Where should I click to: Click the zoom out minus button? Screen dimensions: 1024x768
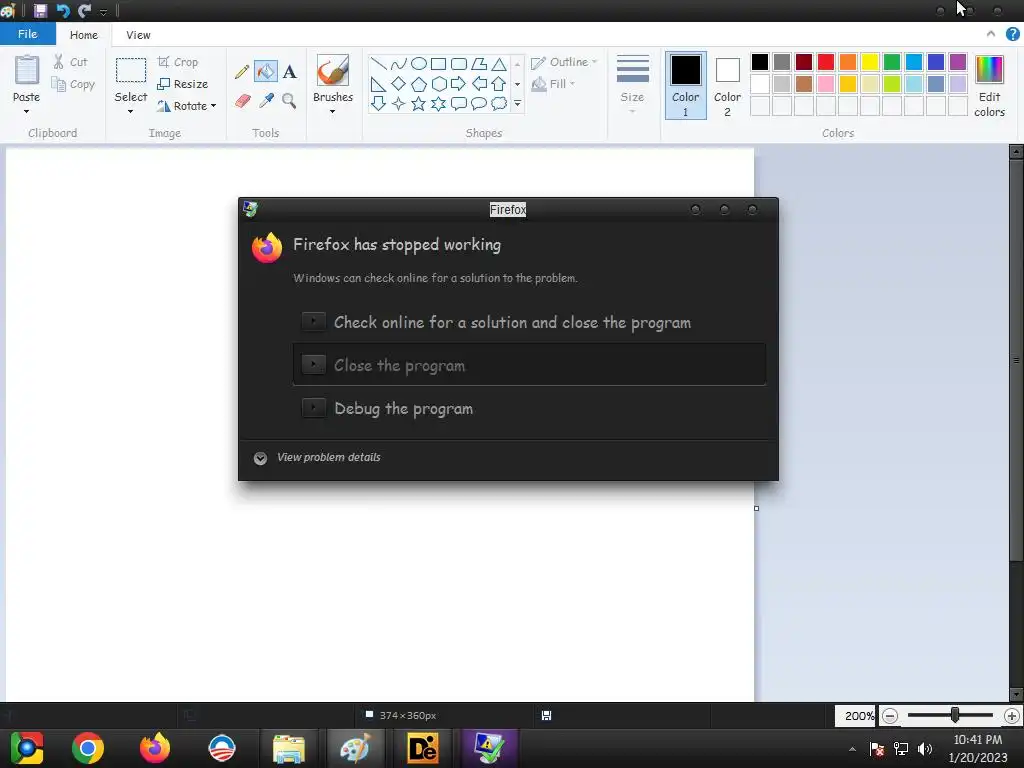[x=889, y=716]
